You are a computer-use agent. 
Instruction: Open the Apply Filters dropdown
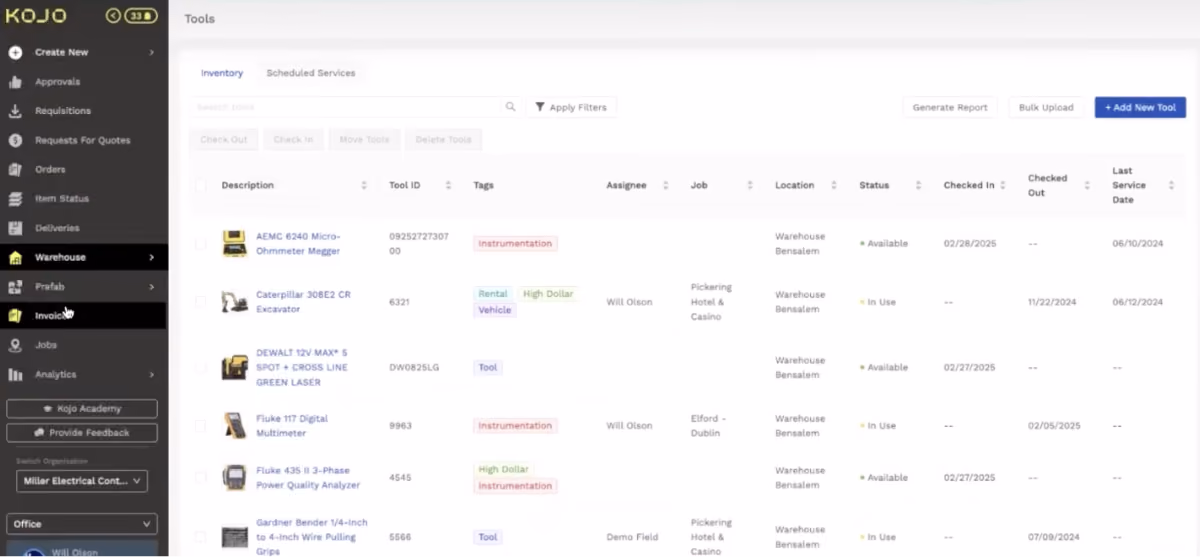[571, 107]
